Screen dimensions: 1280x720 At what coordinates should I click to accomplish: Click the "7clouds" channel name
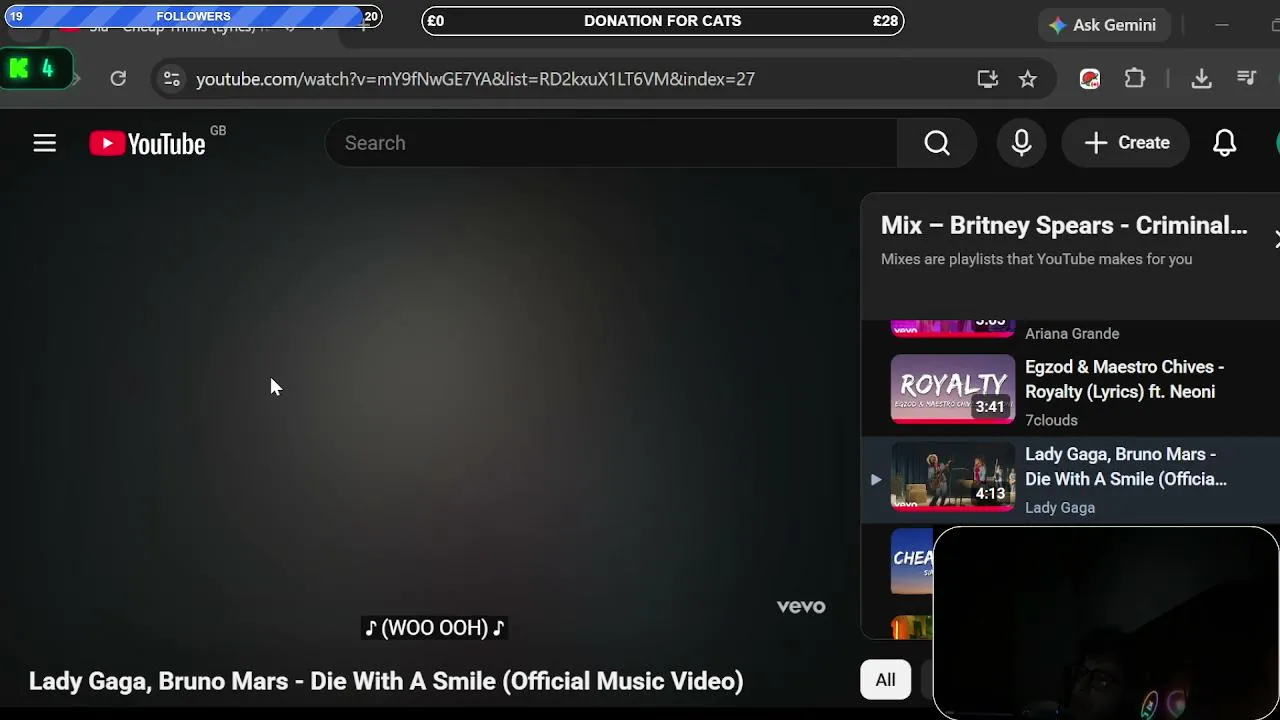coord(1051,420)
